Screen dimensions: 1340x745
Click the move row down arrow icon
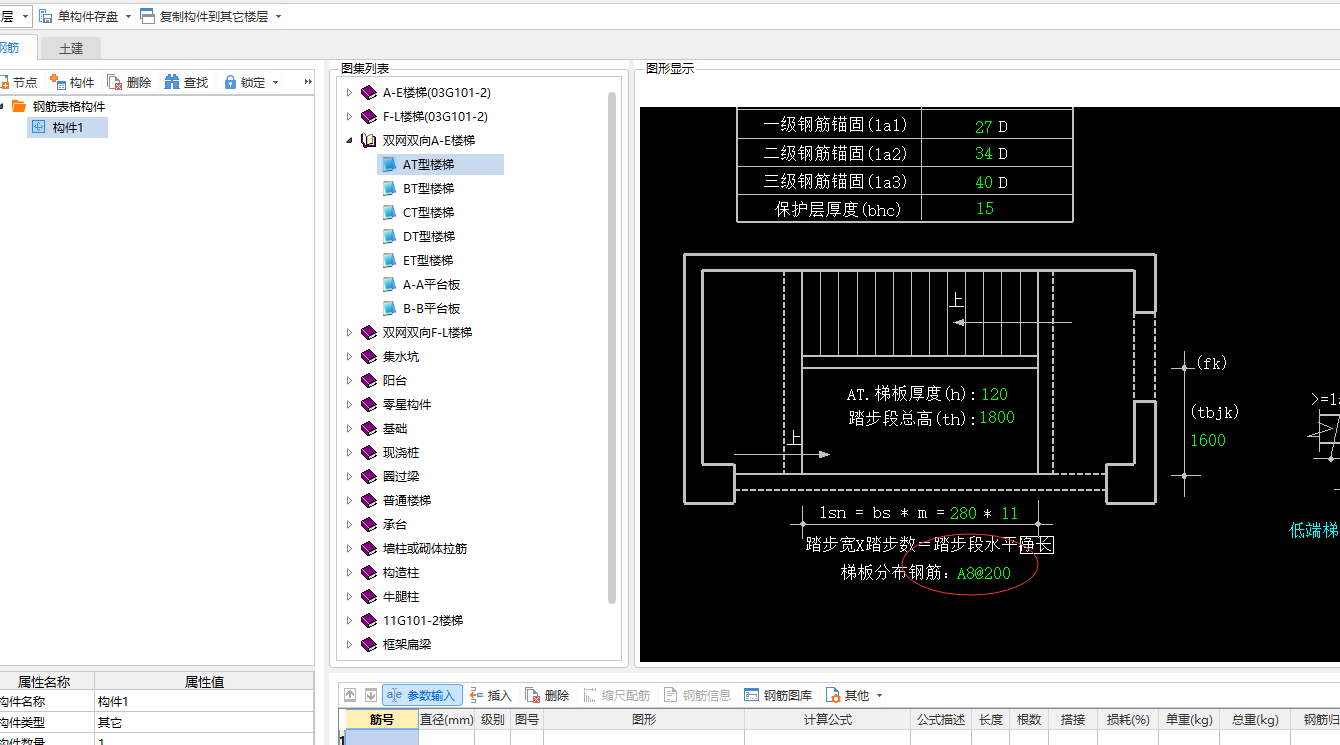coord(370,695)
